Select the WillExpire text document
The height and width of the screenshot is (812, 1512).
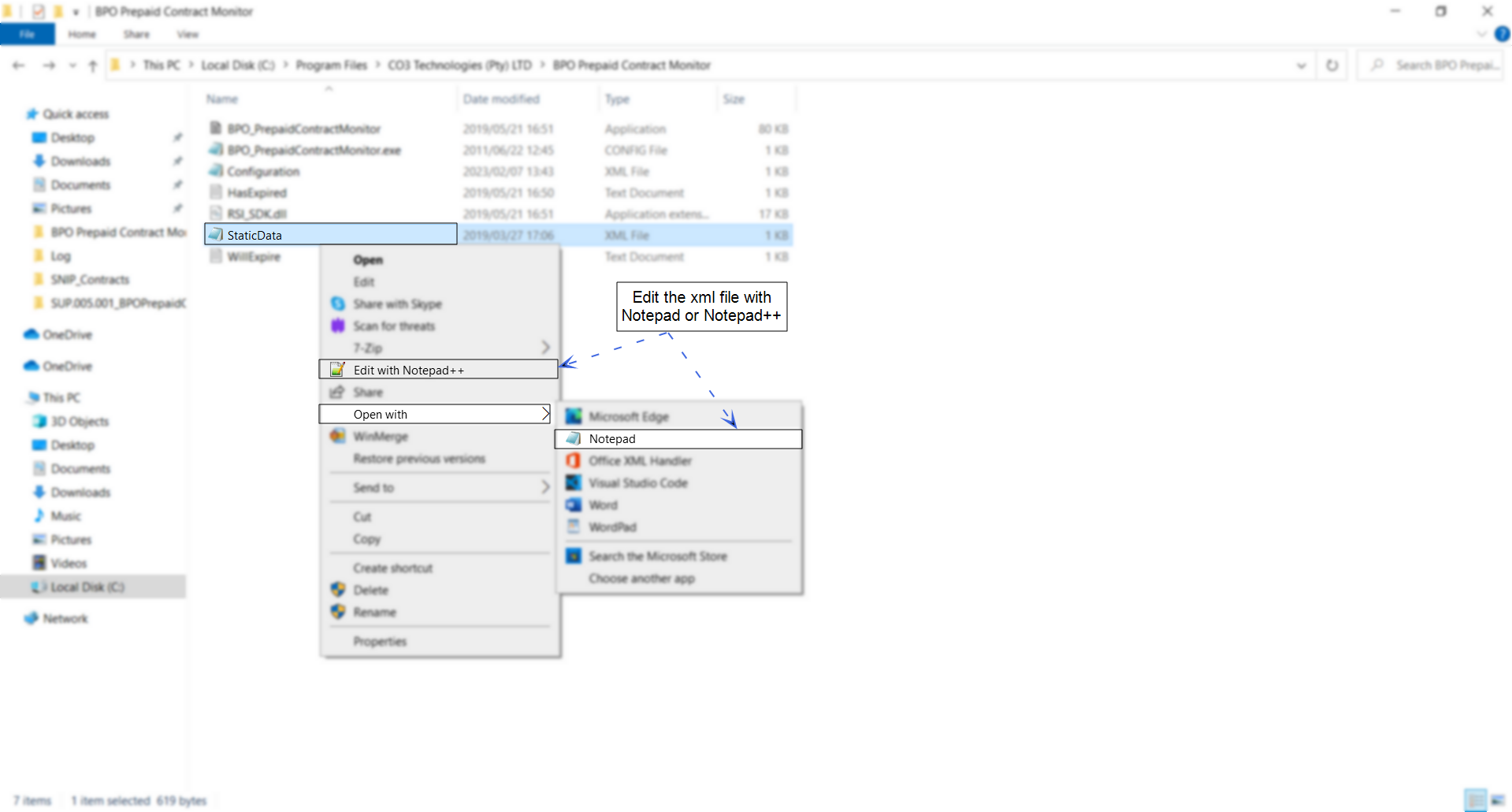253,256
